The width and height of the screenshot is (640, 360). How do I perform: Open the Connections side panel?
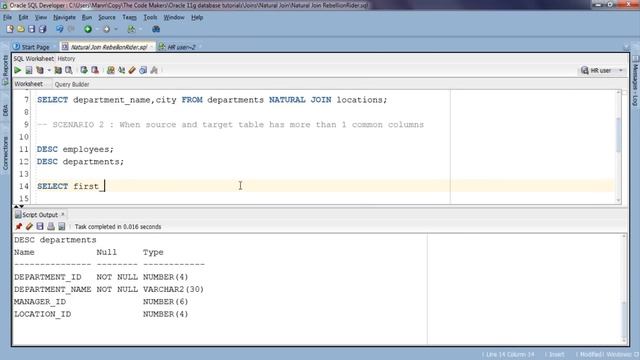click(x=5, y=153)
